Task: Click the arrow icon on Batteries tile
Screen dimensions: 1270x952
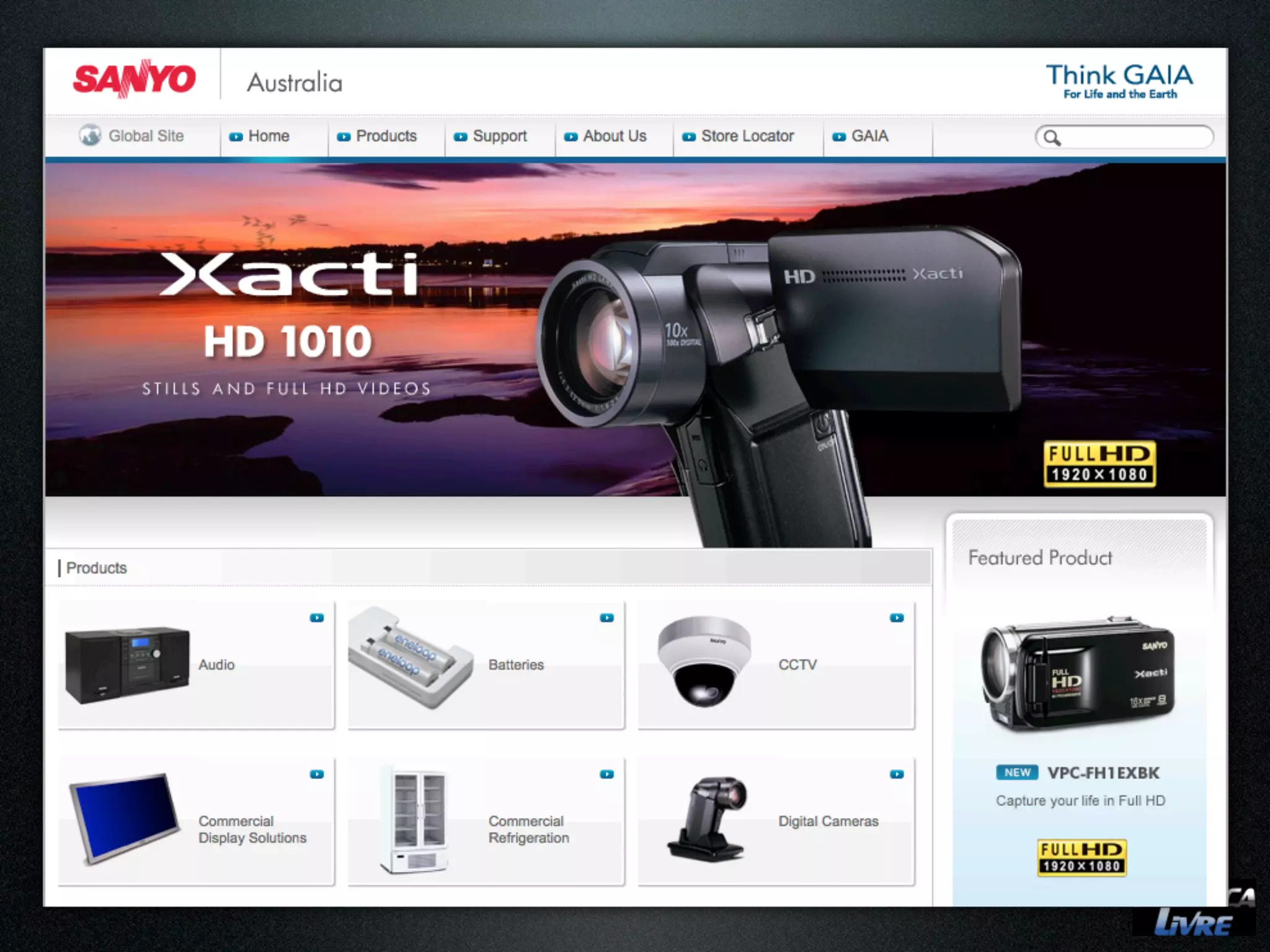Action: (606, 618)
